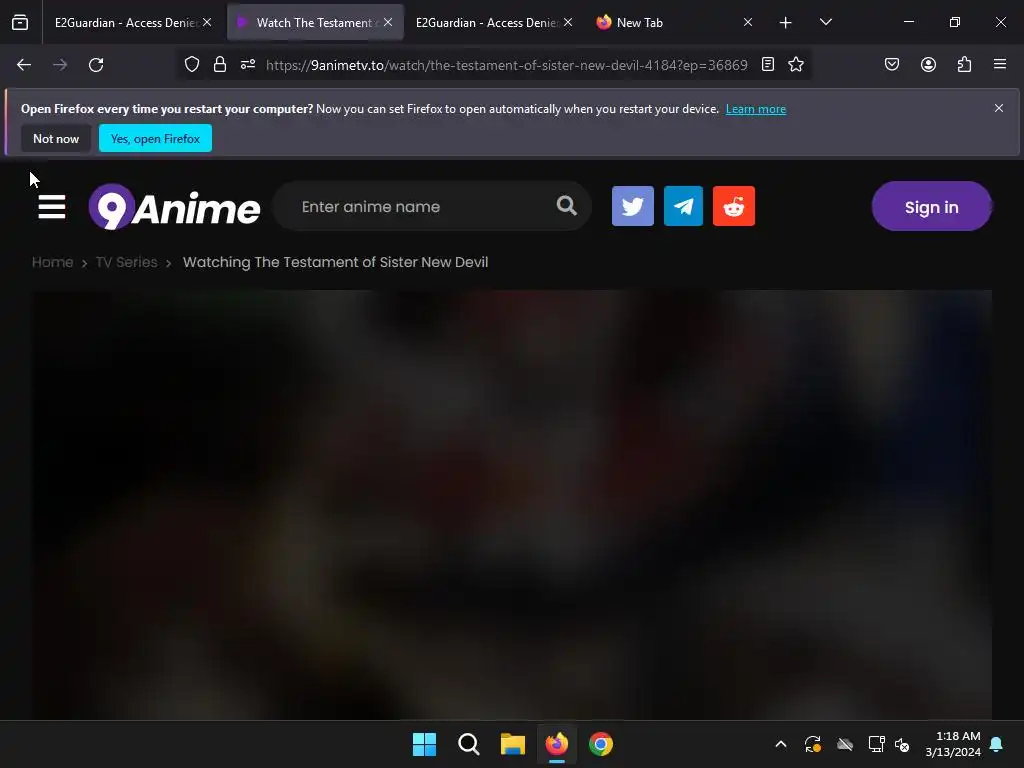Open Firefox application menu
The image size is (1024, 768).
(1000, 64)
